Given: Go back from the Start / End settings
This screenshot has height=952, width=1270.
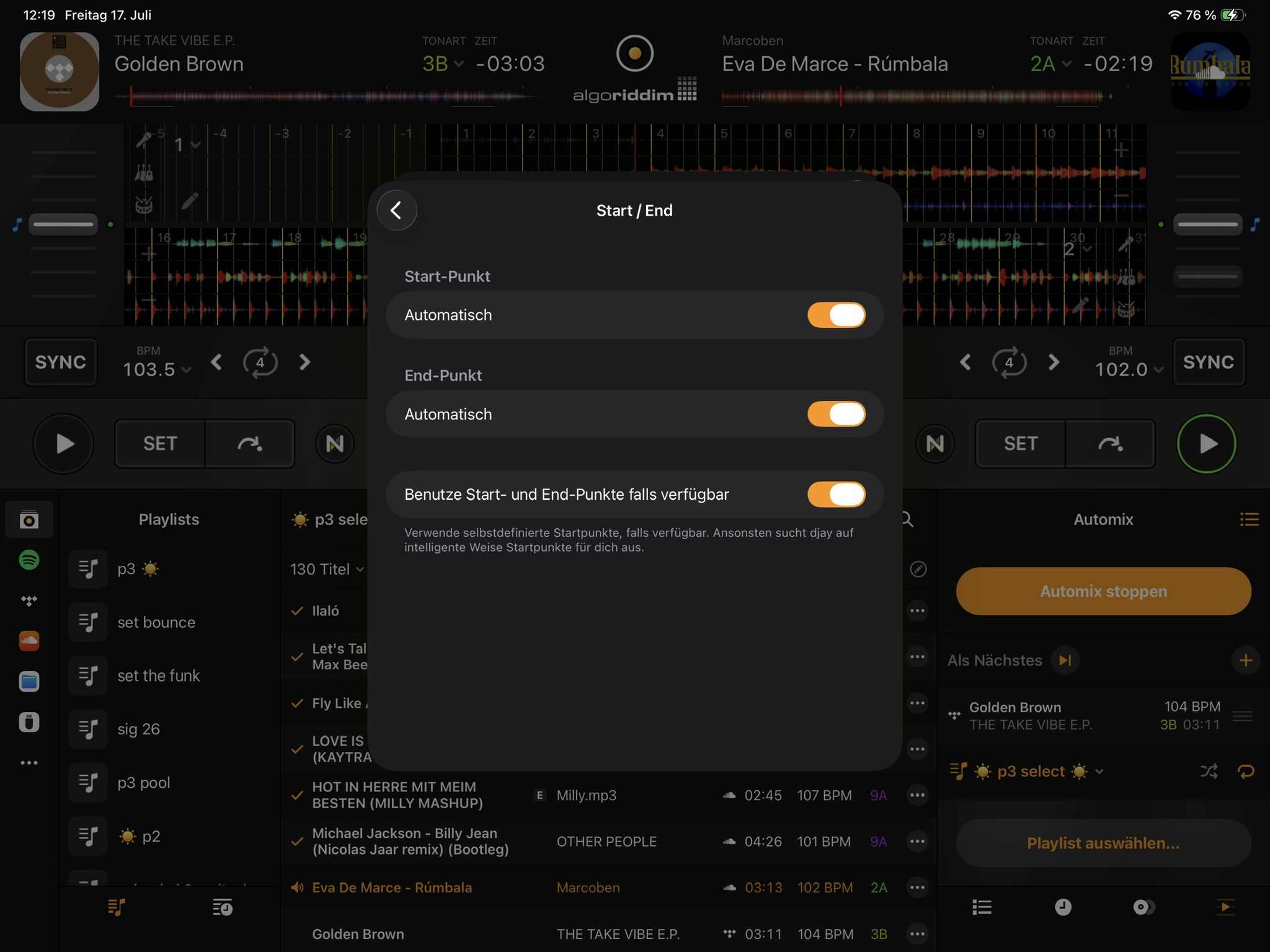Looking at the screenshot, I should point(396,210).
